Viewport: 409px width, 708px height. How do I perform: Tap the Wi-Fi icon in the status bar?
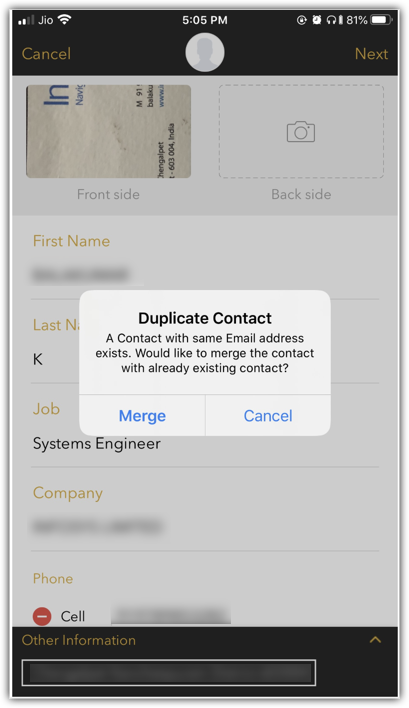(x=65, y=19)
